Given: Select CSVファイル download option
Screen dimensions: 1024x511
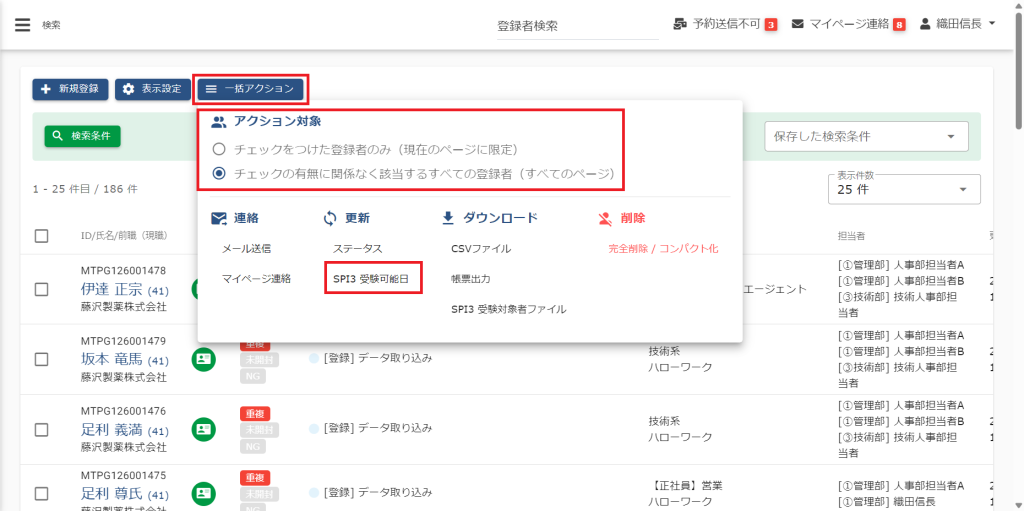Looking at the screenshot, I should click(x=481, y=248).
